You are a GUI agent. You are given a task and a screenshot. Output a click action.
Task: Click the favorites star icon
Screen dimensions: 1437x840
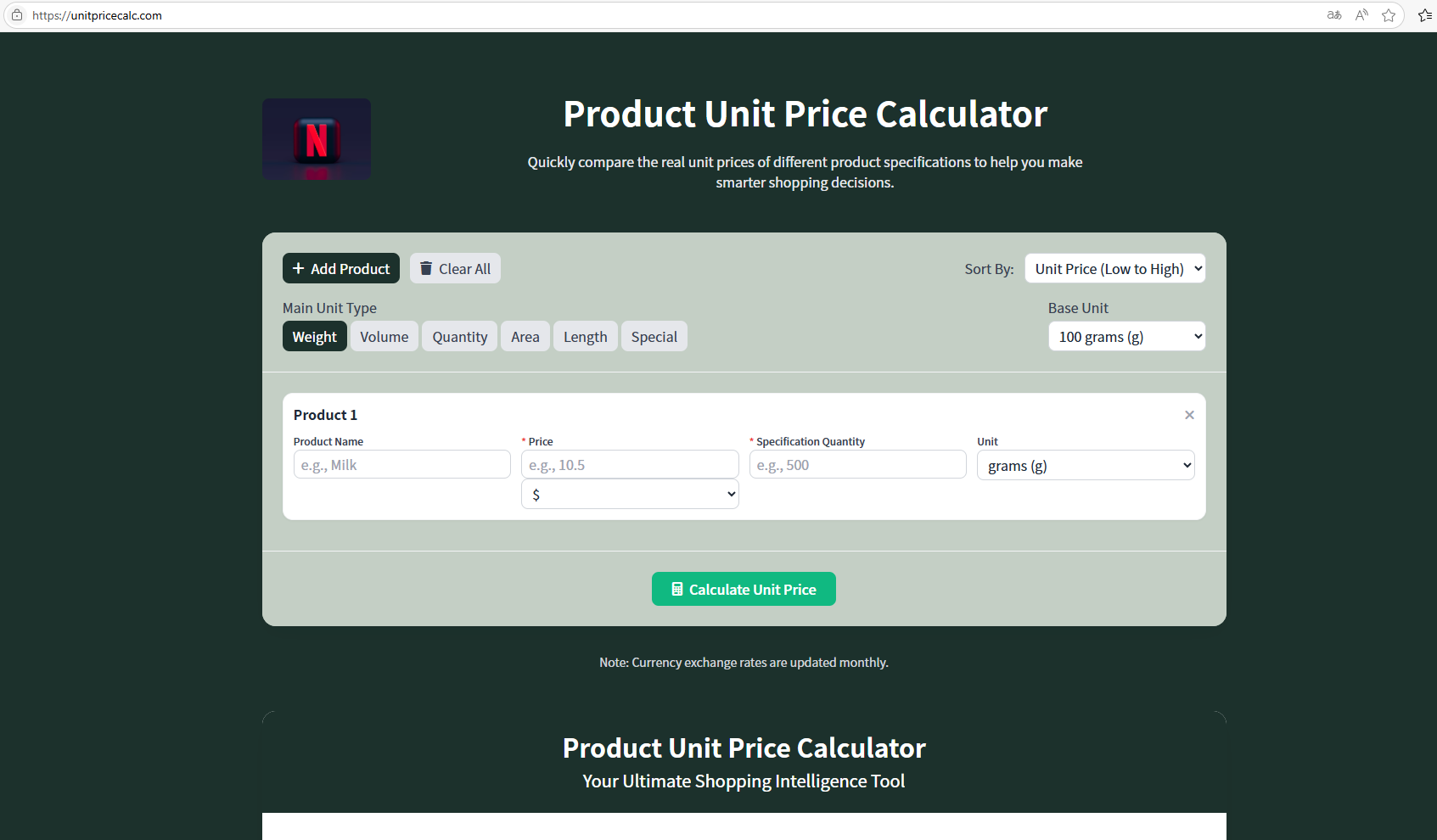coord(1389,15)
